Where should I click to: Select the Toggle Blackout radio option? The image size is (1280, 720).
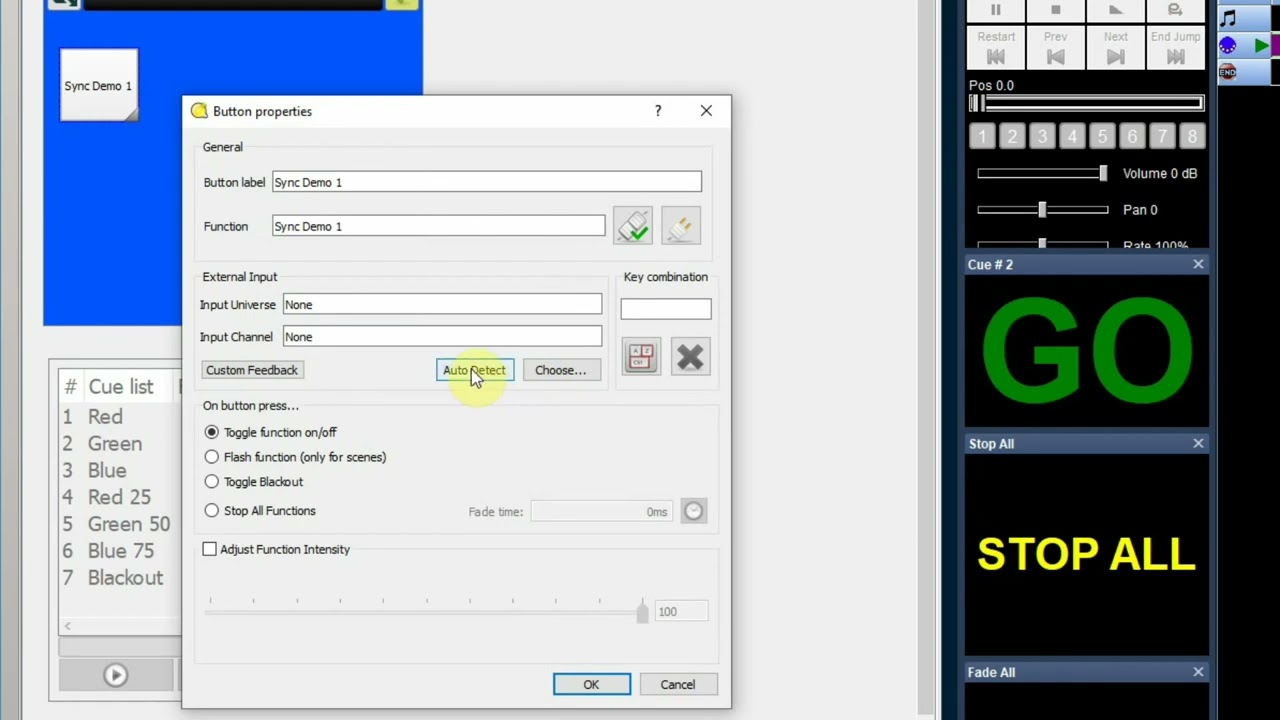click(x=253, y=482)
